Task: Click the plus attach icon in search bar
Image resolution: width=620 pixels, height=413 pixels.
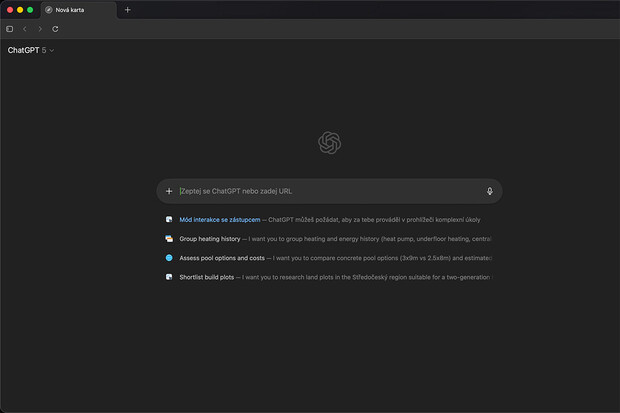Action: 169,191
